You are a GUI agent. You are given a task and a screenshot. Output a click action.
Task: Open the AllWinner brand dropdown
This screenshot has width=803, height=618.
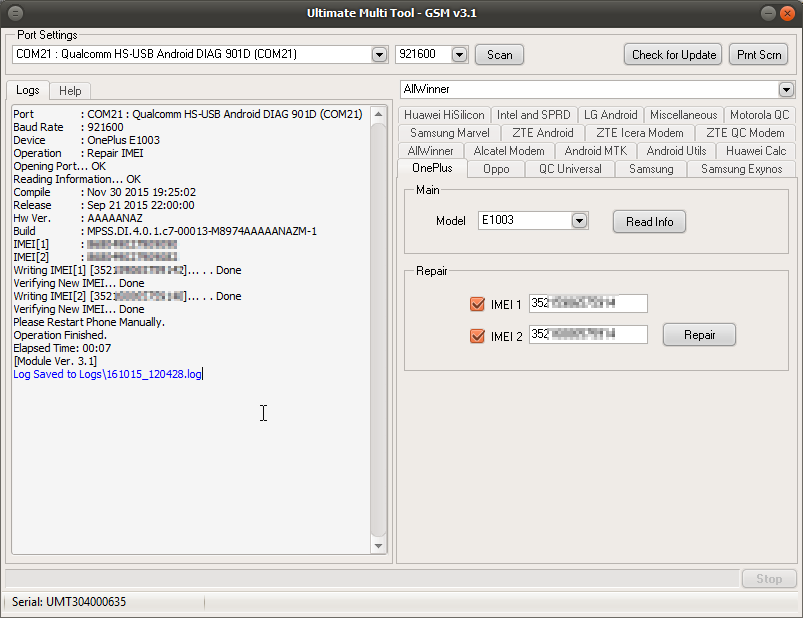tap(786, 89)
